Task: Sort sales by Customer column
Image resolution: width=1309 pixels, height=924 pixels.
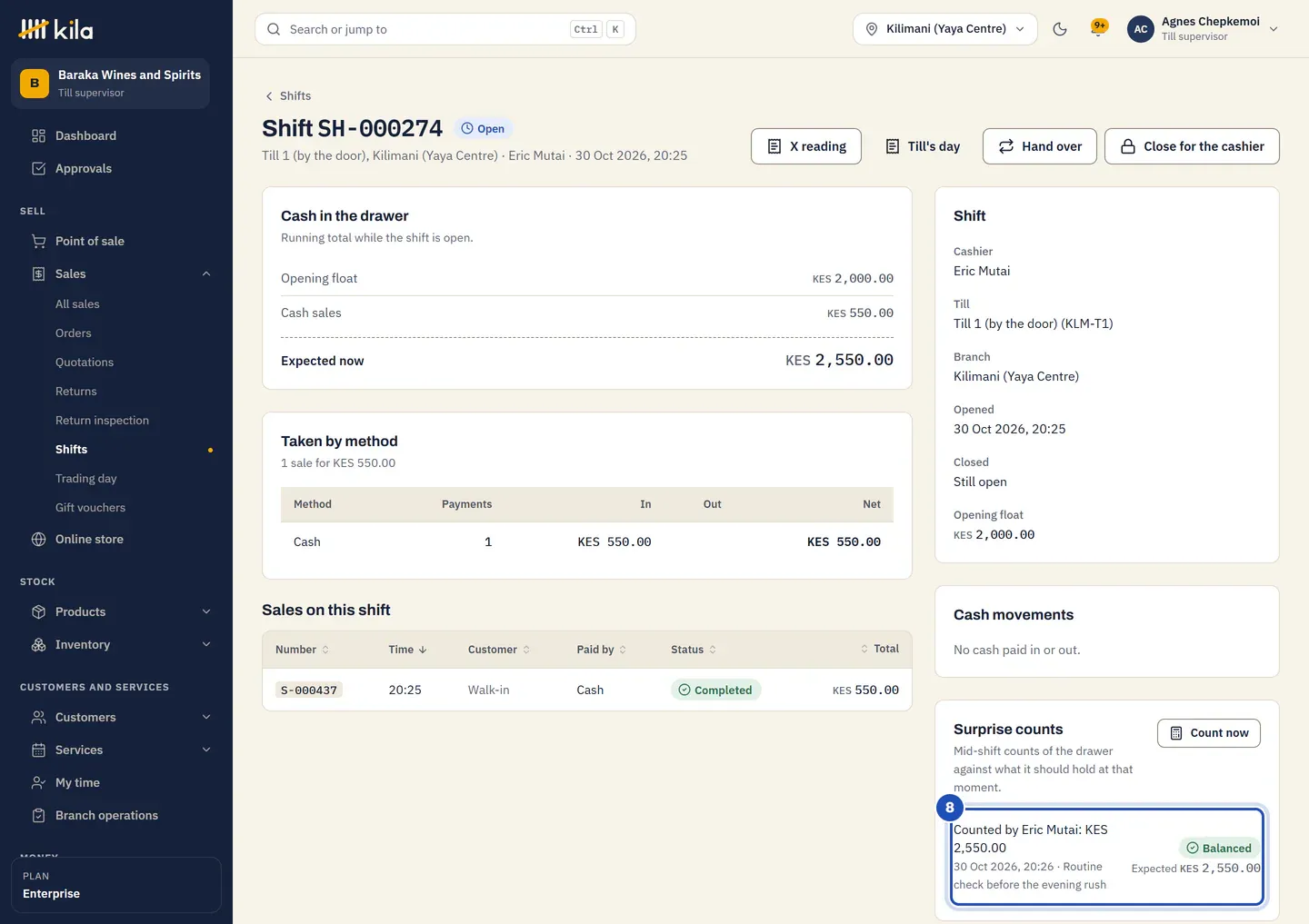Action: click(499, 650)
